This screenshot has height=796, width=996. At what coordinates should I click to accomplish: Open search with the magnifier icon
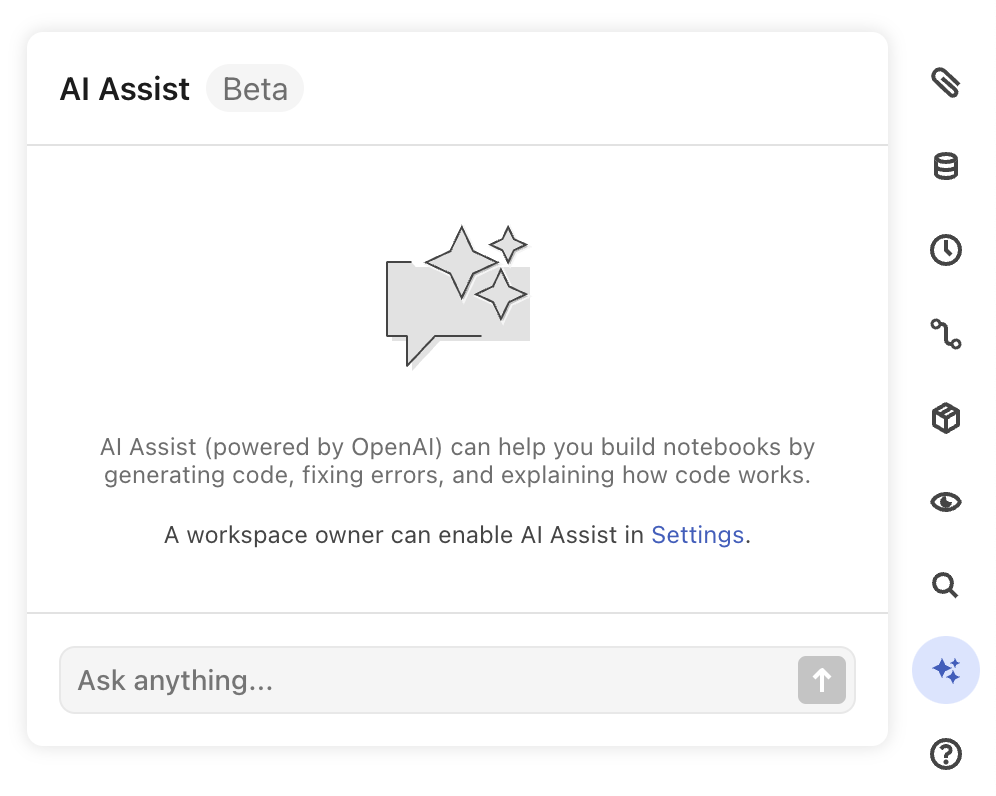(946, 586)
